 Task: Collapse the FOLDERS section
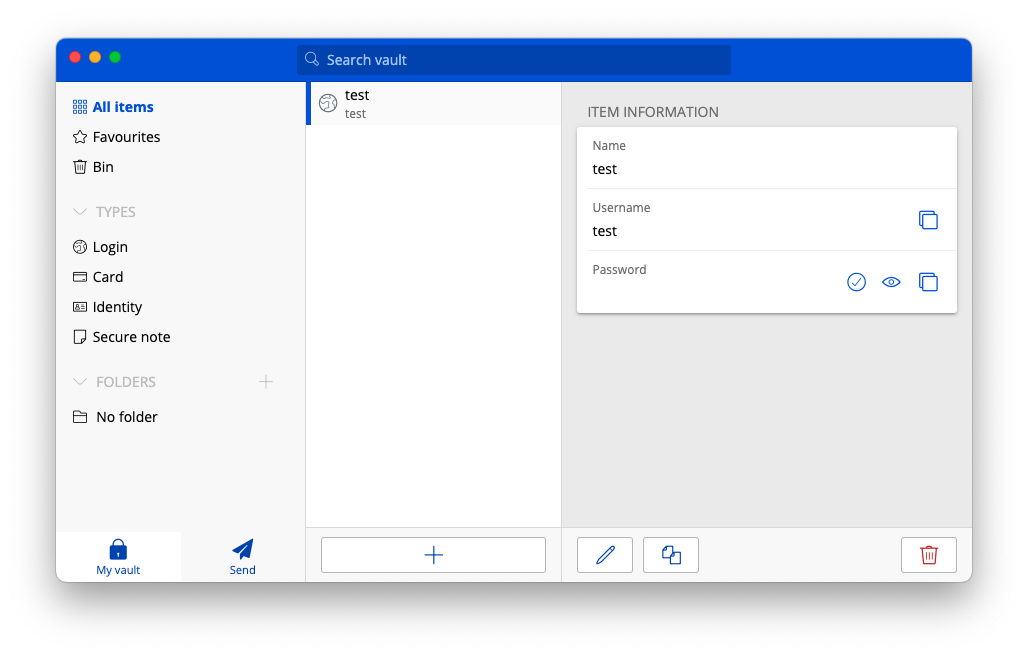point(80,381)
